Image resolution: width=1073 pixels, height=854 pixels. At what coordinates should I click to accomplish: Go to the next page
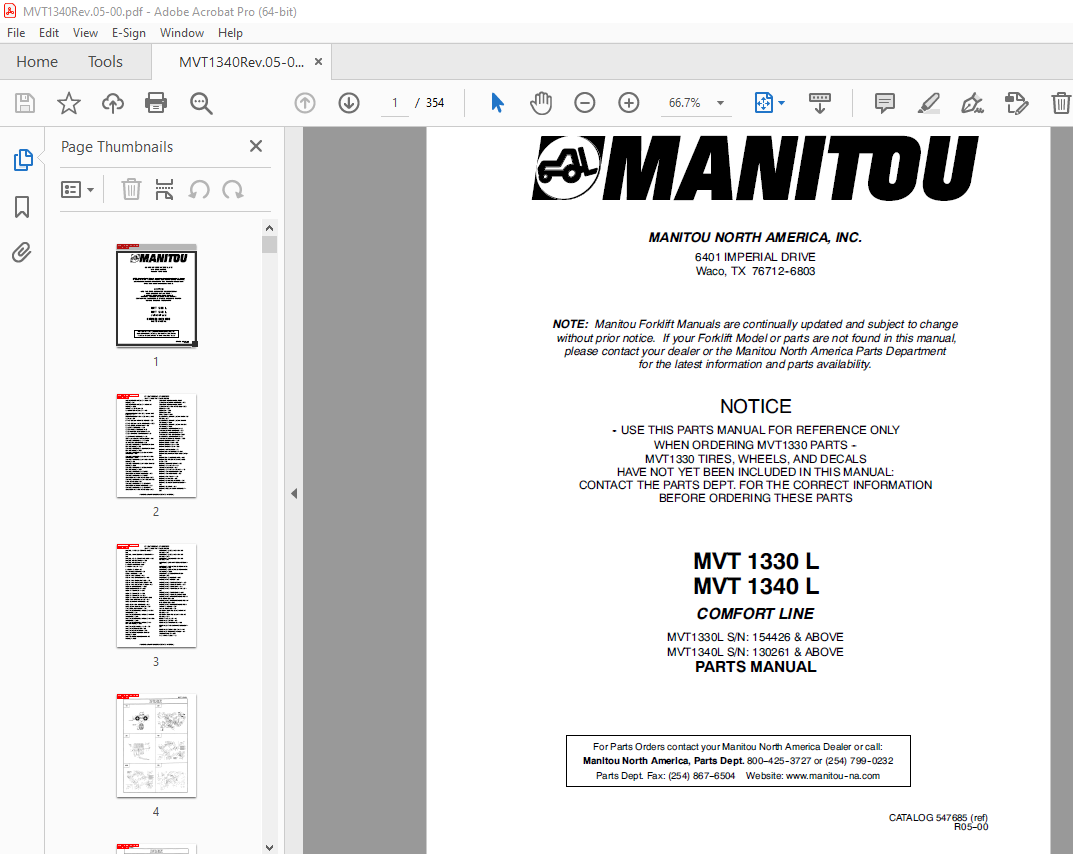[x=349, y=103]
